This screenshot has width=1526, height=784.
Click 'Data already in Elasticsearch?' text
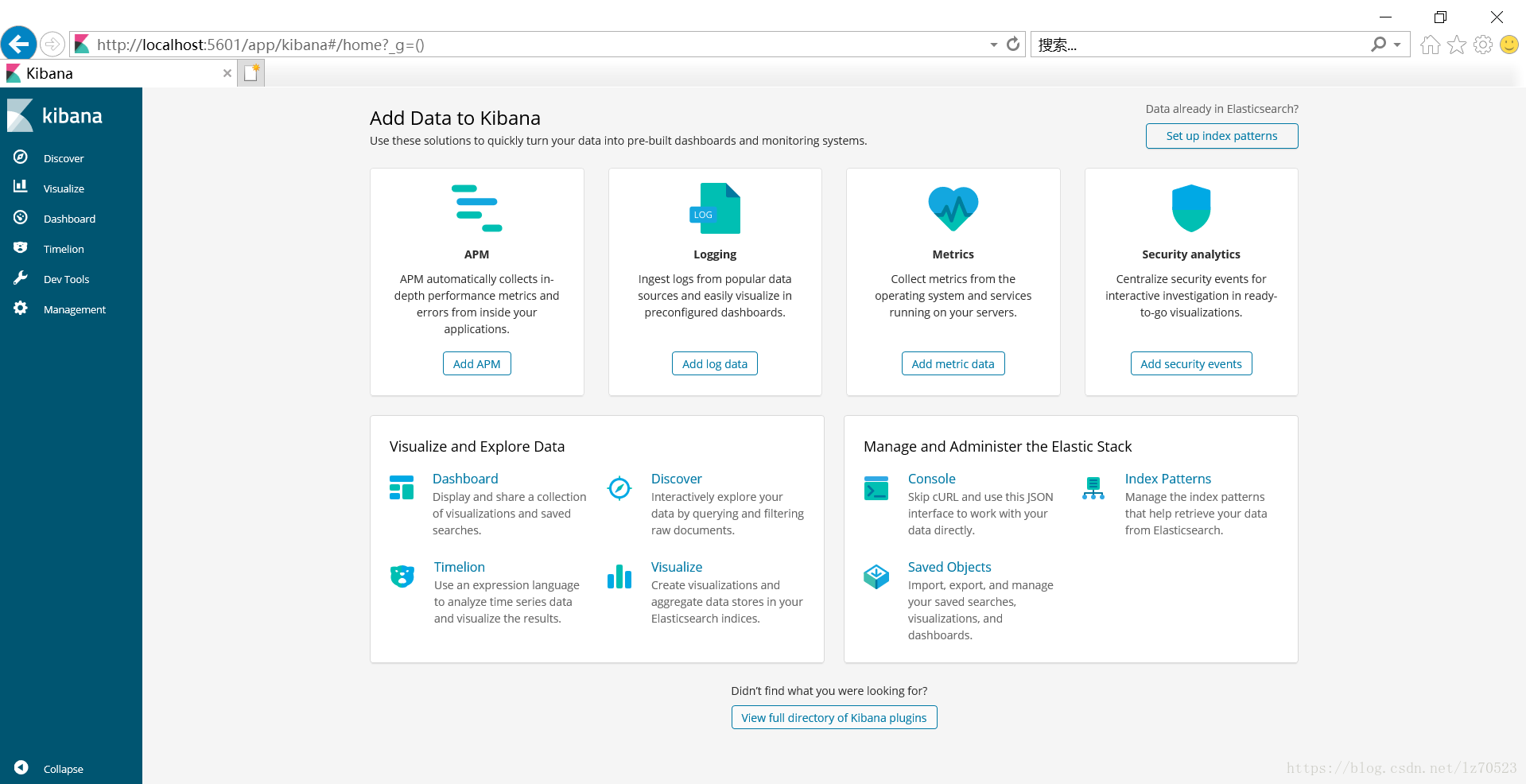[x=1221, y=109]
